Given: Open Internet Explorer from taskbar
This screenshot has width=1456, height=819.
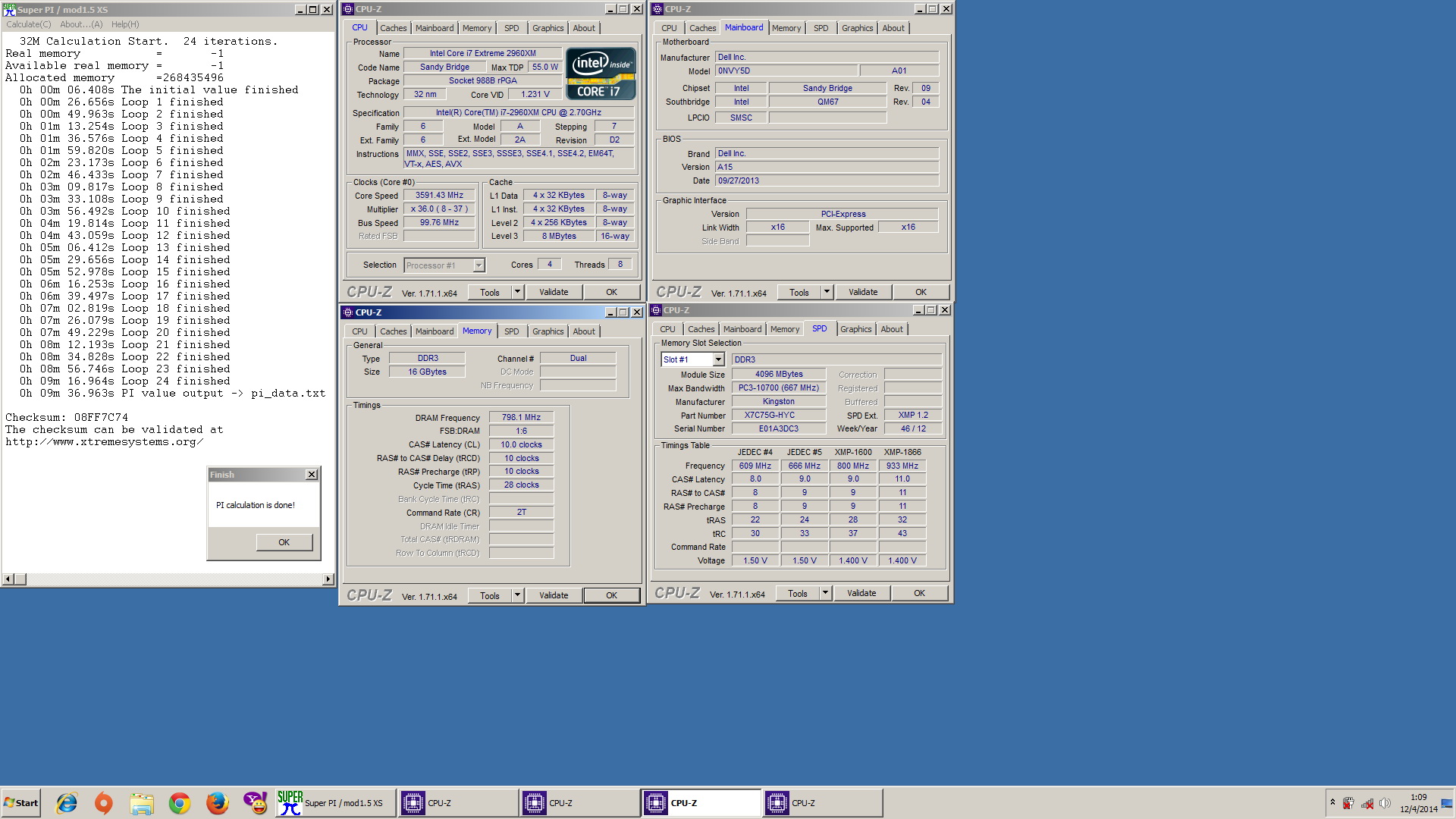Looking at the screenshot, I should click(x=67, y=803).
